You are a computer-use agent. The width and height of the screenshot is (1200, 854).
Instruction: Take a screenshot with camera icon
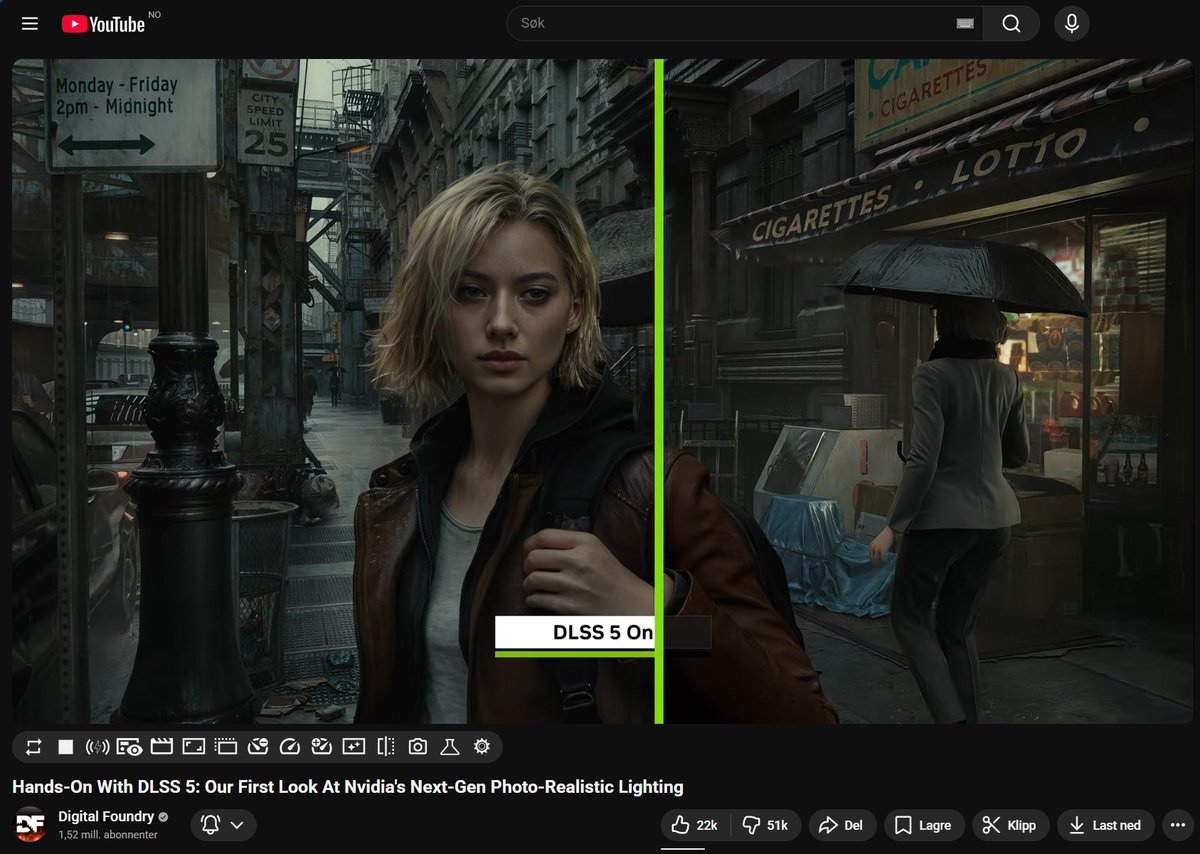click(x=418, y=747)
